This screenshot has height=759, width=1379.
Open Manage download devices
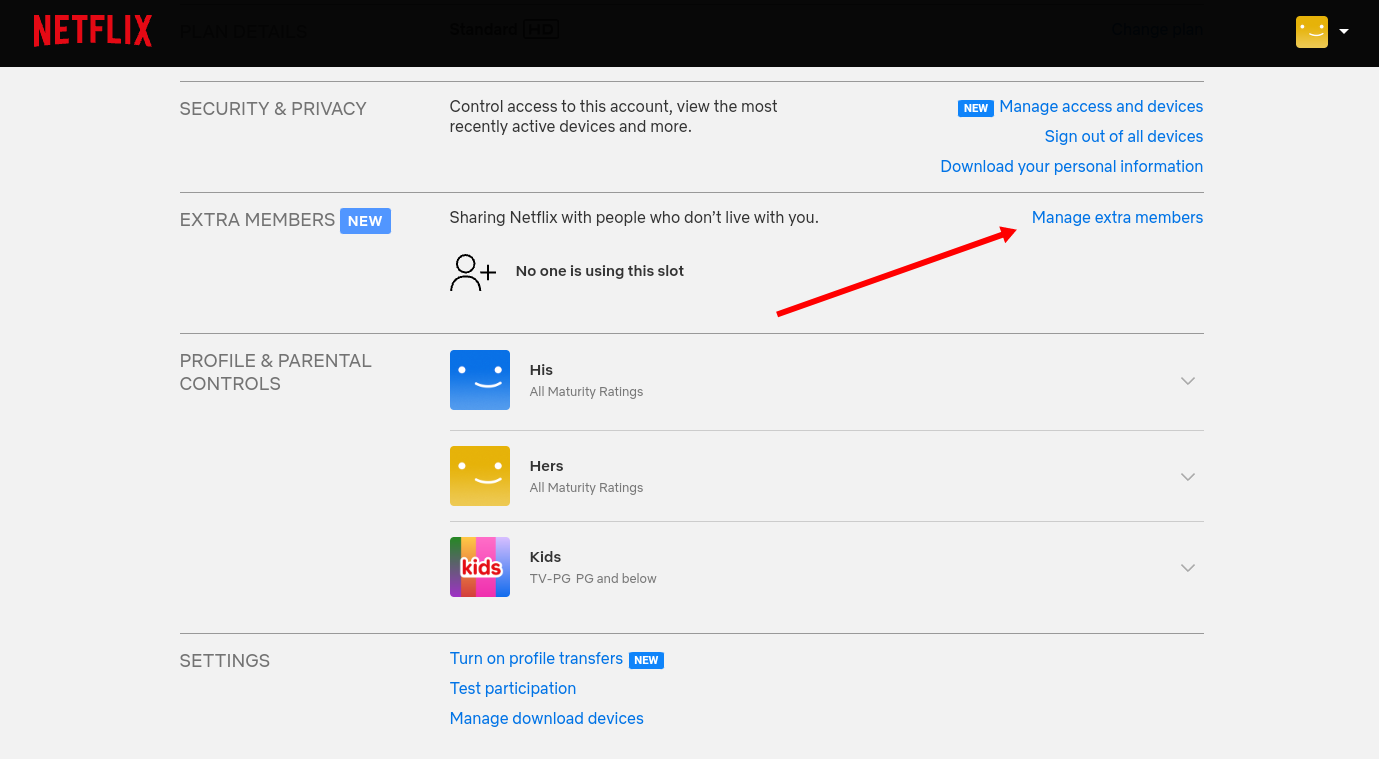546,718
